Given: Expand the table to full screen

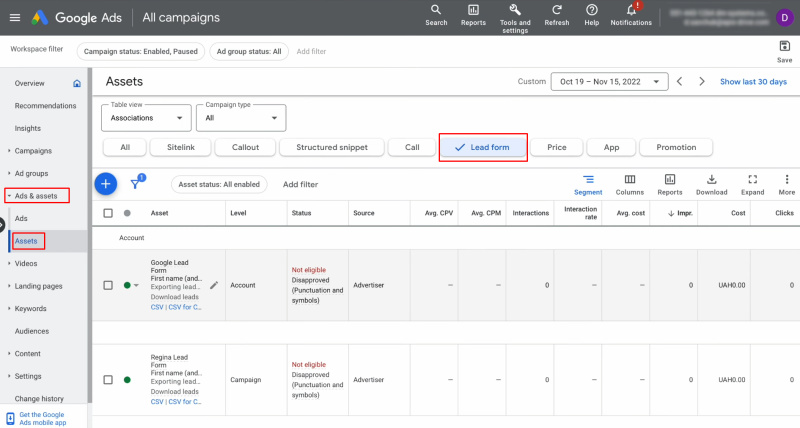Looking at the screenshot, I should 753,185.
